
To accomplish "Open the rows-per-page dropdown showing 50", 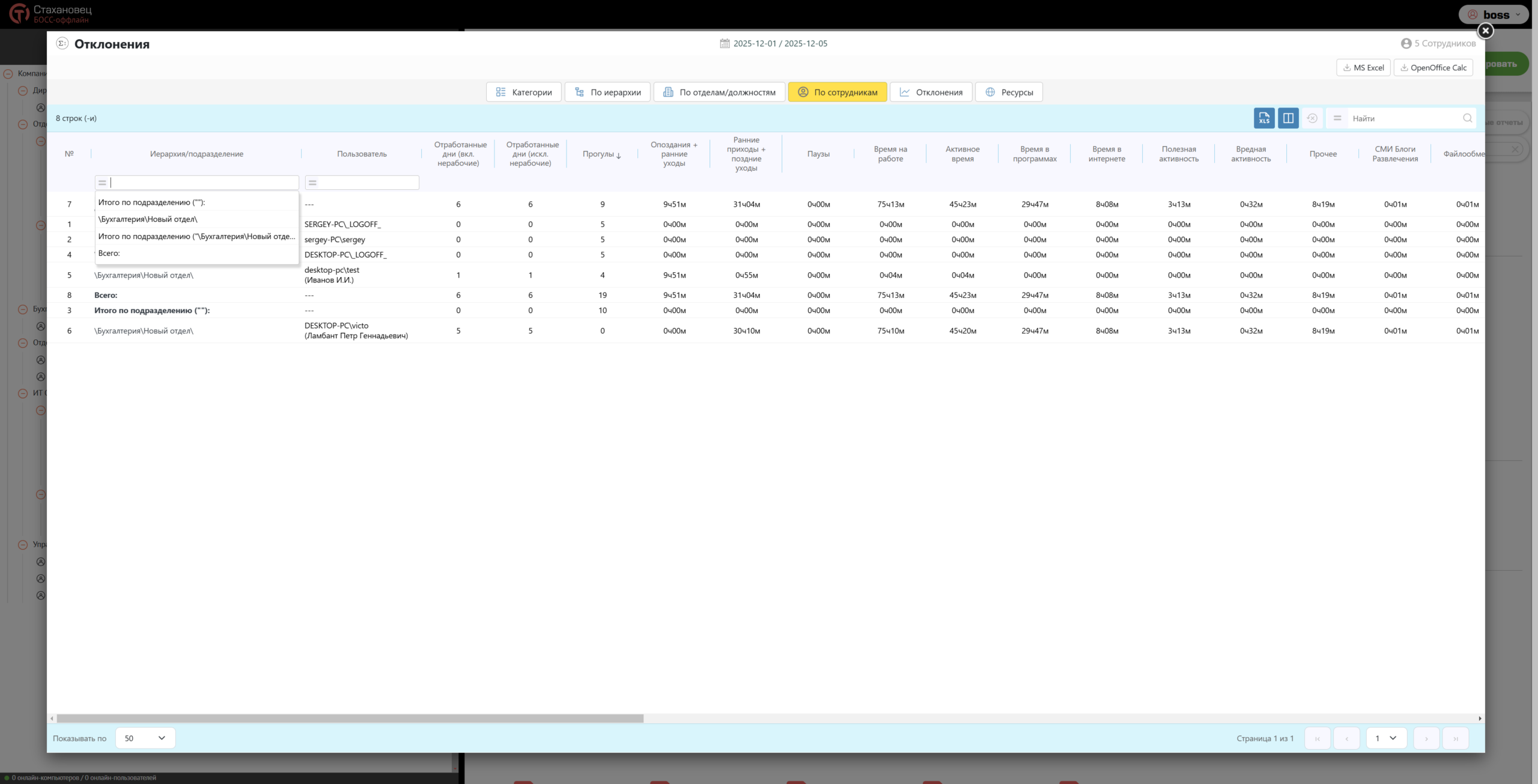I will [x=145, y=738].
